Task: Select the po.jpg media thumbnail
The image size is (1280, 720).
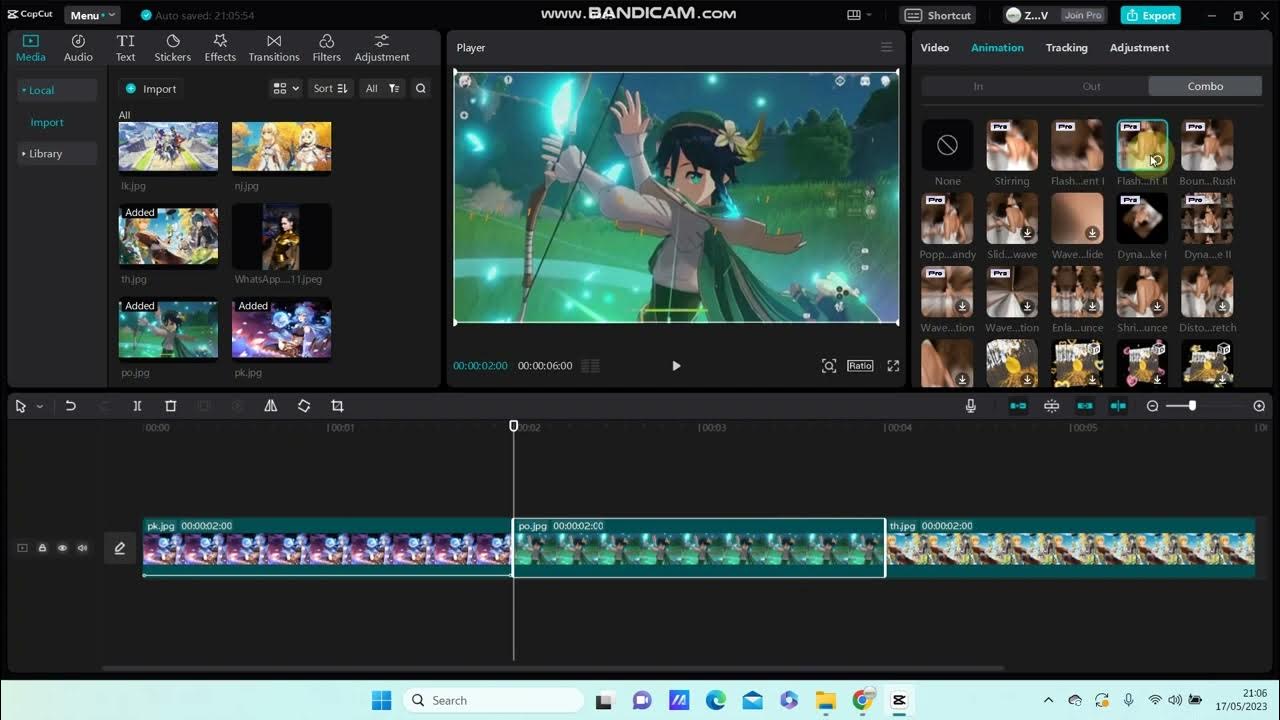Action: pyautogui.click(x=168, y=329)
